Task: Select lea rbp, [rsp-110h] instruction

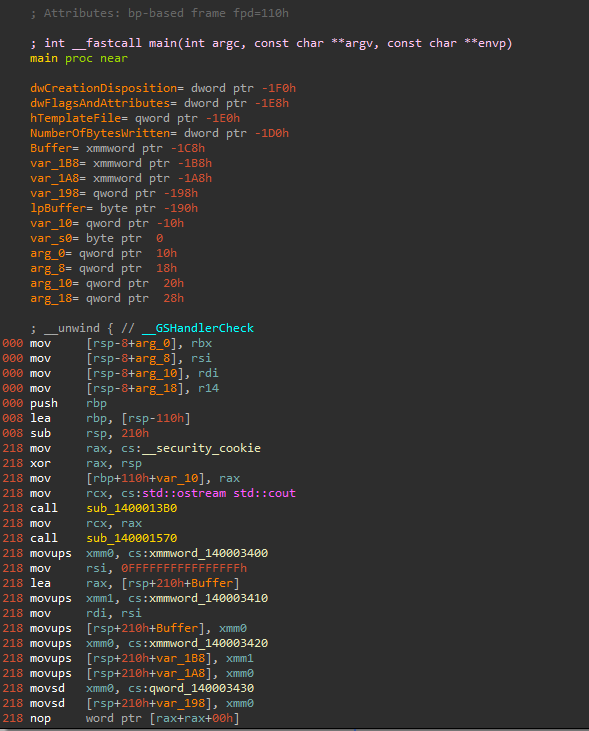Action: [110, 418]
